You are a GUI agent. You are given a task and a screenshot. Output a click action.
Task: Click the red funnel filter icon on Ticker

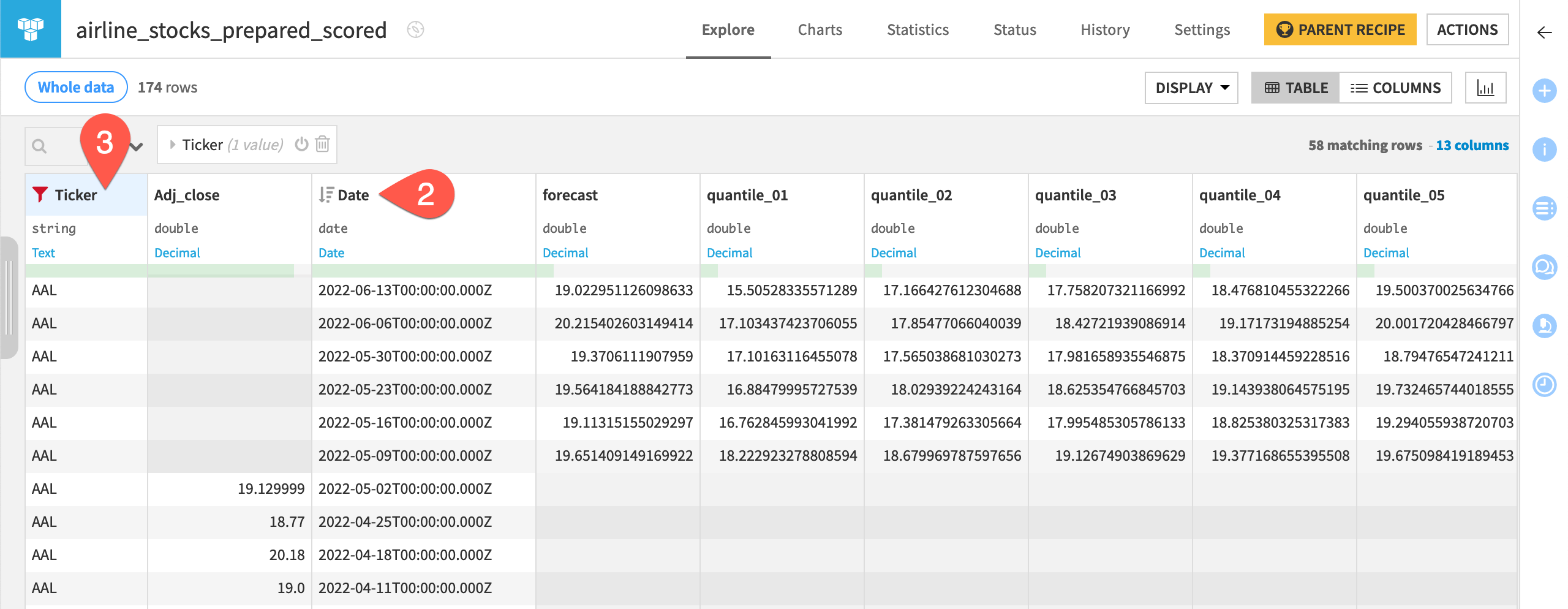40,194
